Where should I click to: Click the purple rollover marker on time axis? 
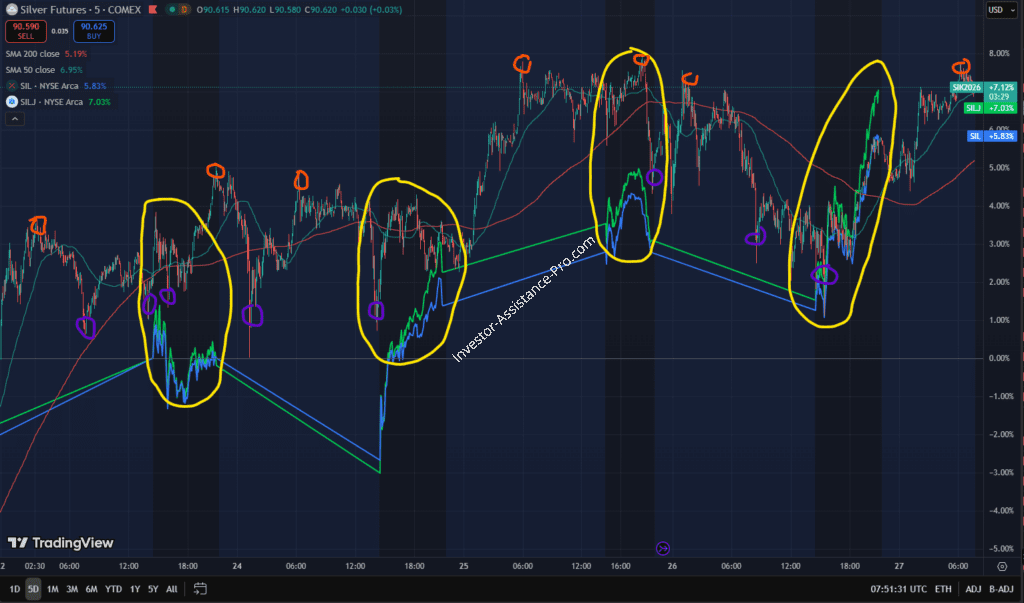[662, 548]
